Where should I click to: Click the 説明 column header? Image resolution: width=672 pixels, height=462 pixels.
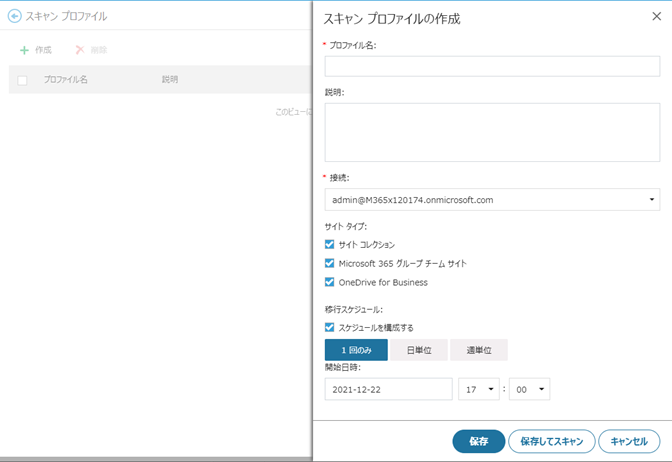tap(170, 79)
